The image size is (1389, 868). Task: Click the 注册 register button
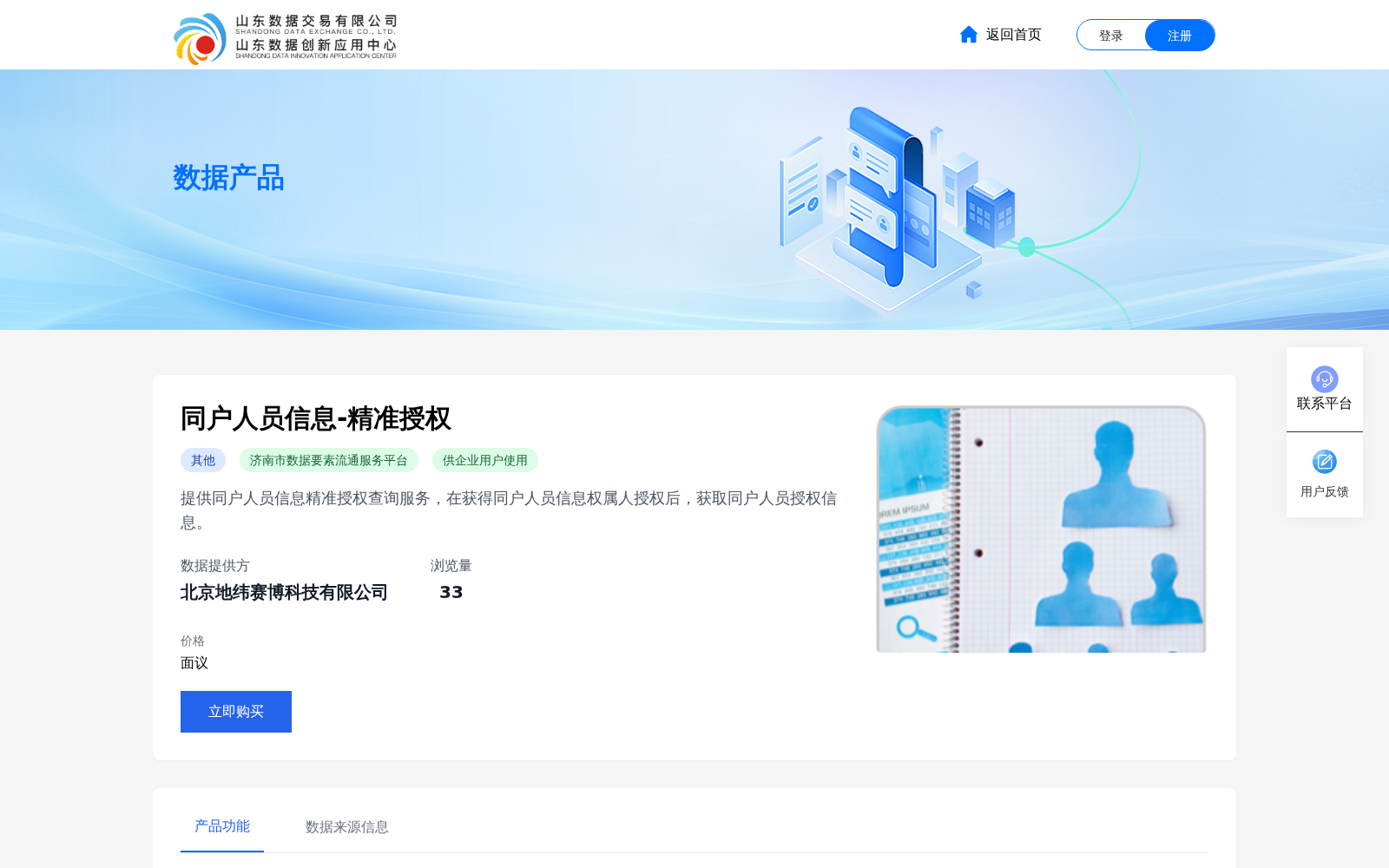pos(1180,36)
